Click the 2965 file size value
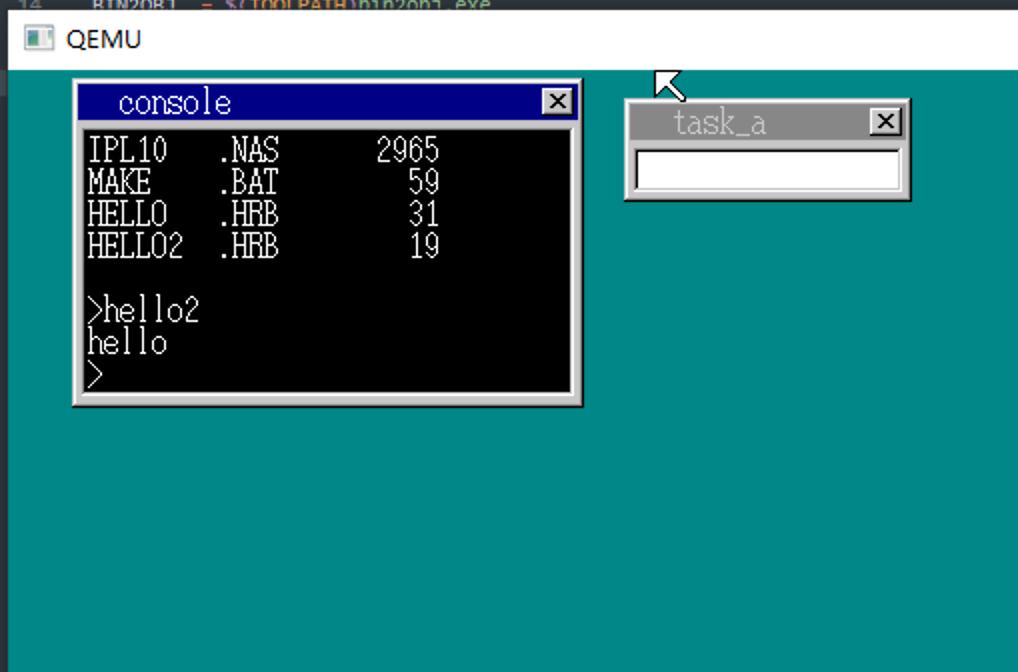Screen dimensions: 1018x672 (408, 150)
